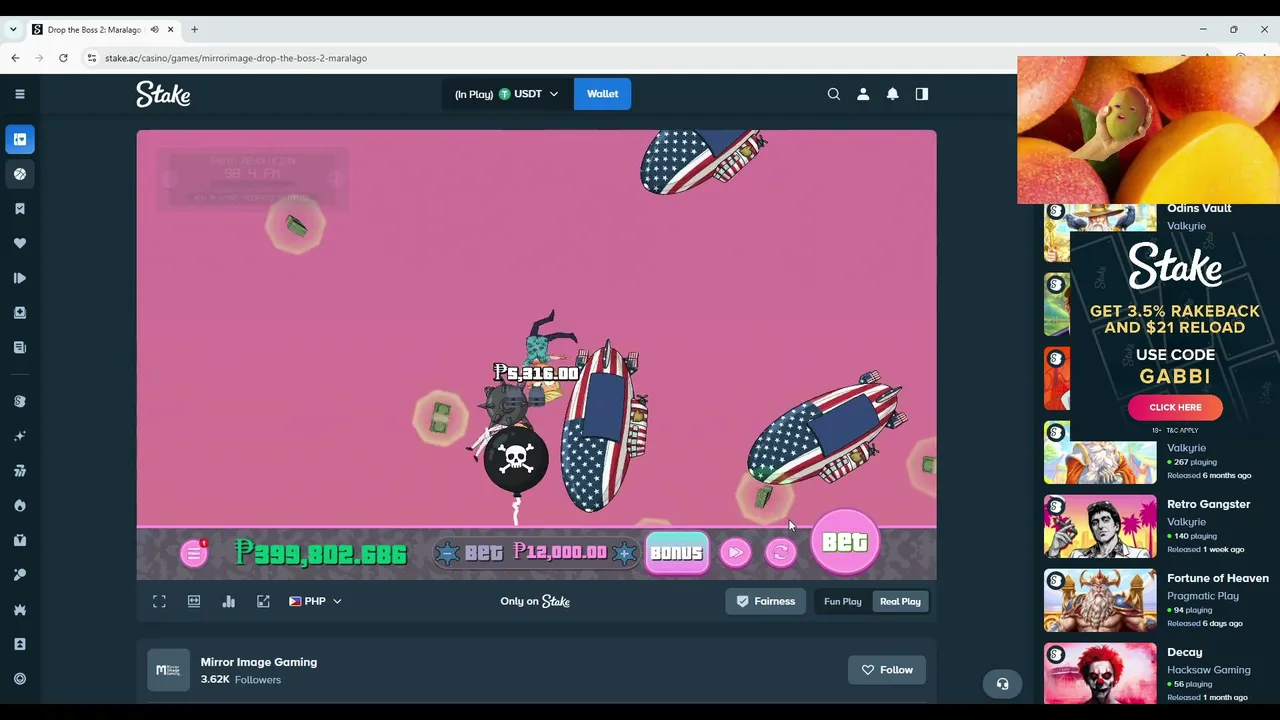Click the gift-box sidebar icon
The height and width of the screenshot is (720, 1280).
[x=19, y=540]
